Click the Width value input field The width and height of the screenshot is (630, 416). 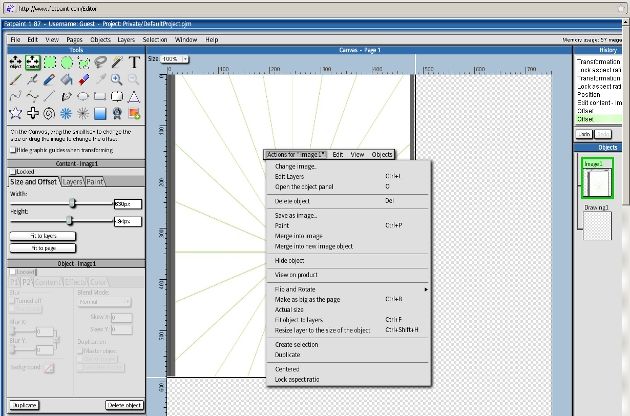[x=128, y=204]
